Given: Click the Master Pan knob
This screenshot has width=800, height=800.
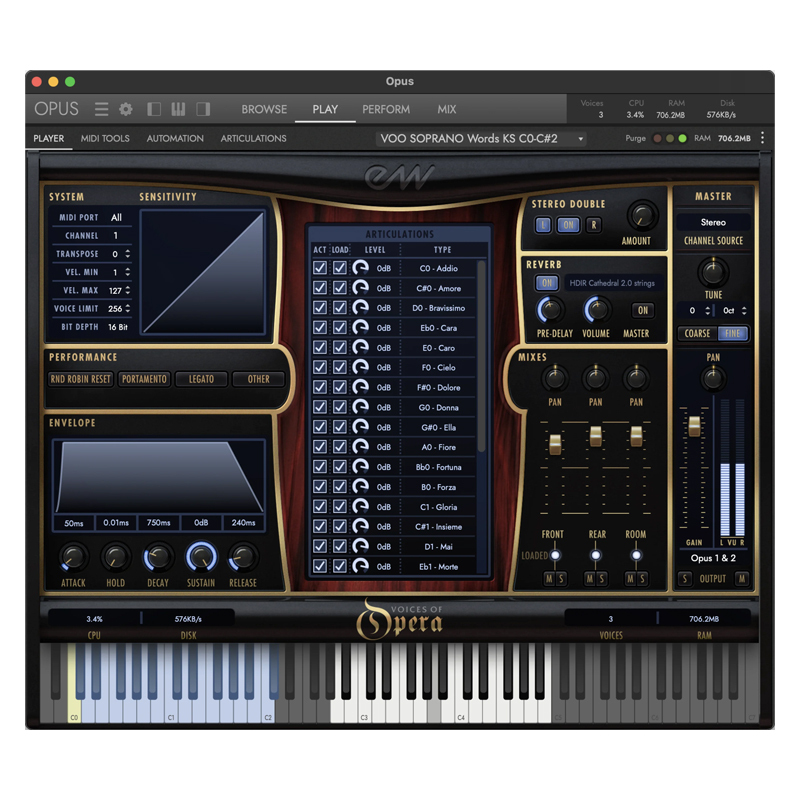Looking at the screenshot, I should (713, 379).
